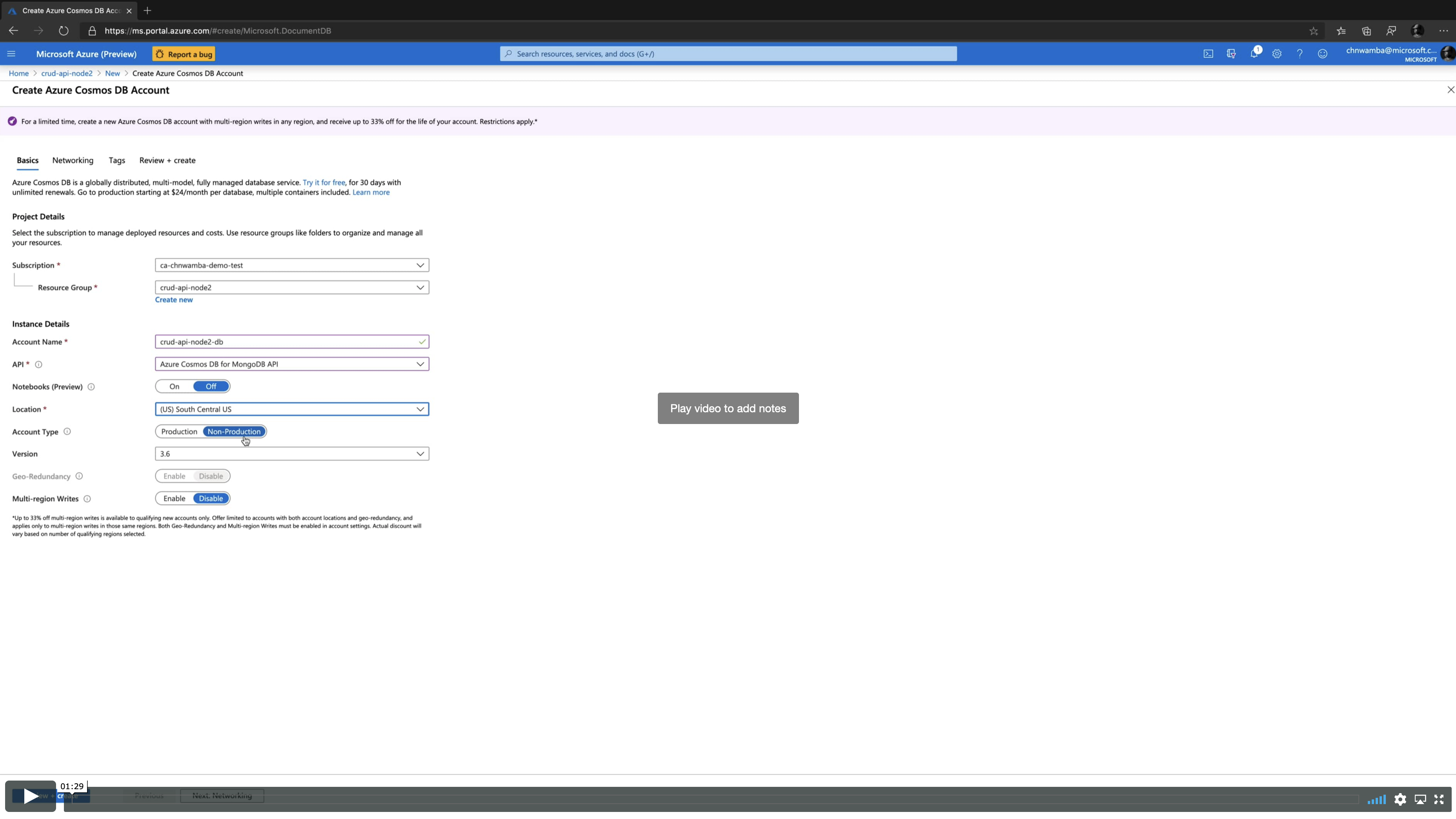Set Notebooks (Preview) to Off
1456x819 pixels.
tap(211, 386)
